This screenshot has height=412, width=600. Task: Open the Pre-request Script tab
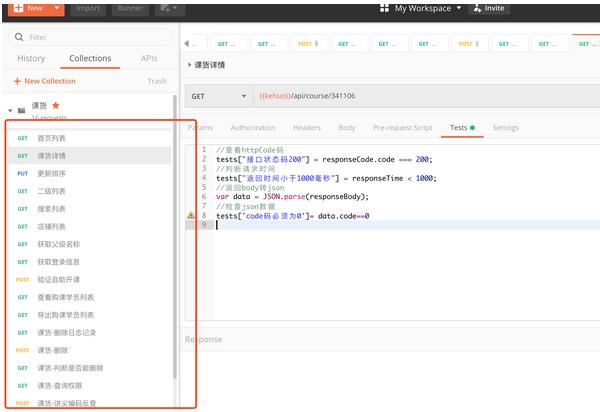402,128
